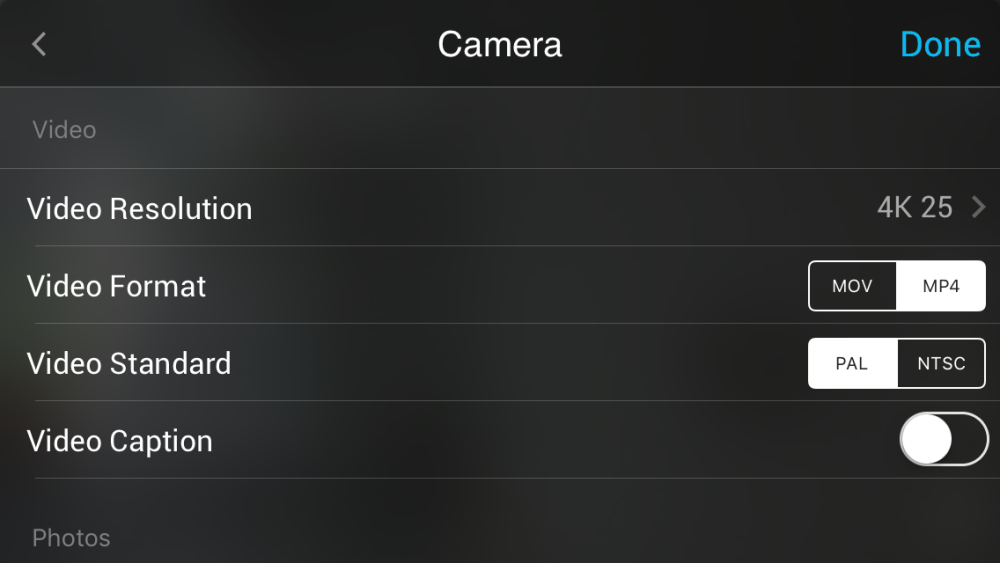Image resolution: width=1000 pixels, height=563 pixels.
Task: Select the 4K 25 resolution value
Action: [x=915, y=207]
